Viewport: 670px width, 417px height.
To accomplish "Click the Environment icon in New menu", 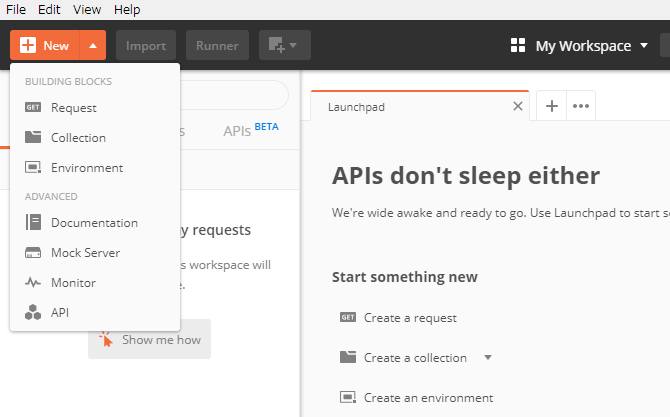I will (x=33, y=168).
